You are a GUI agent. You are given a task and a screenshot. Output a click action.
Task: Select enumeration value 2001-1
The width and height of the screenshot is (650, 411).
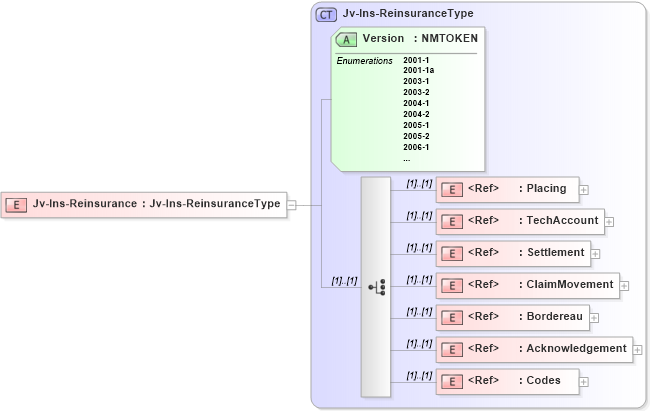tap(416, 60)
